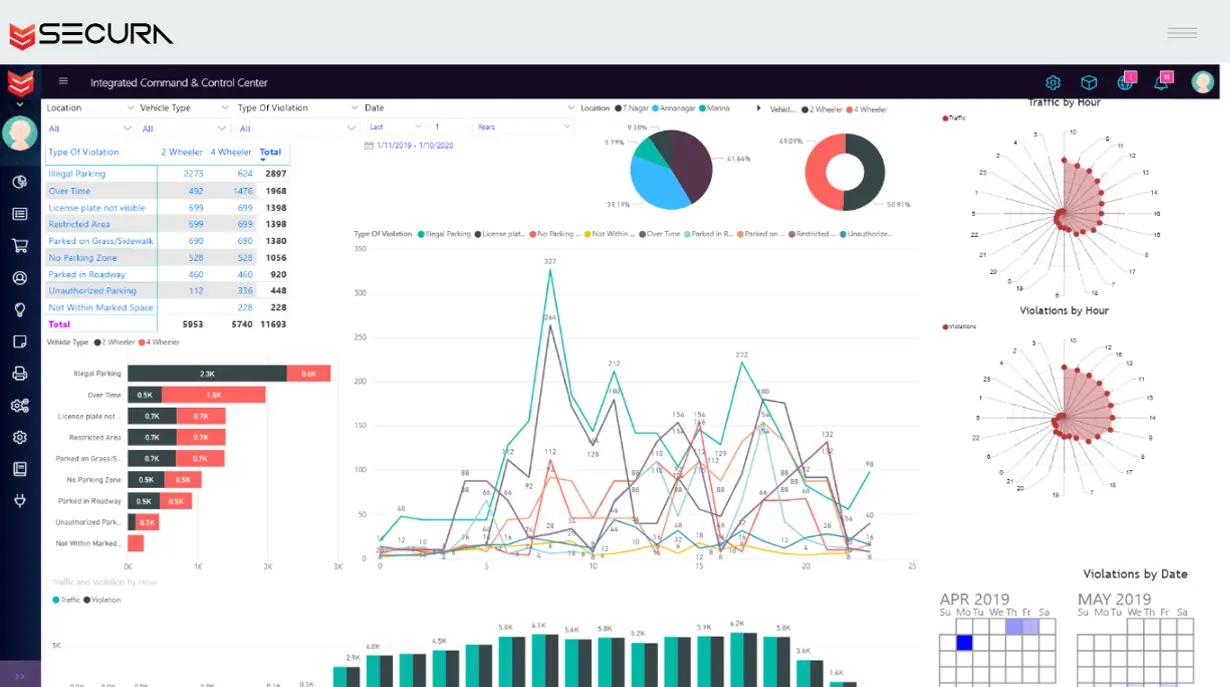Expand sidebar using bottom double-arrow button

point(20,676)
